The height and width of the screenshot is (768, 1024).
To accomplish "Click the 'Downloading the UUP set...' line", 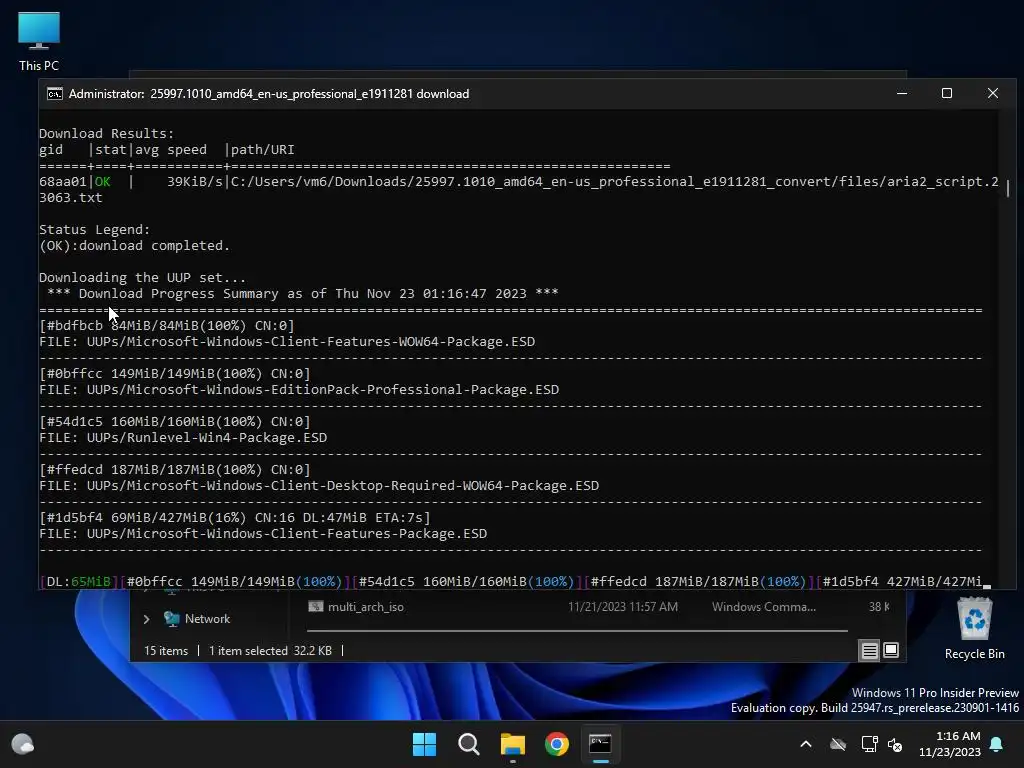I will point(142,278).
